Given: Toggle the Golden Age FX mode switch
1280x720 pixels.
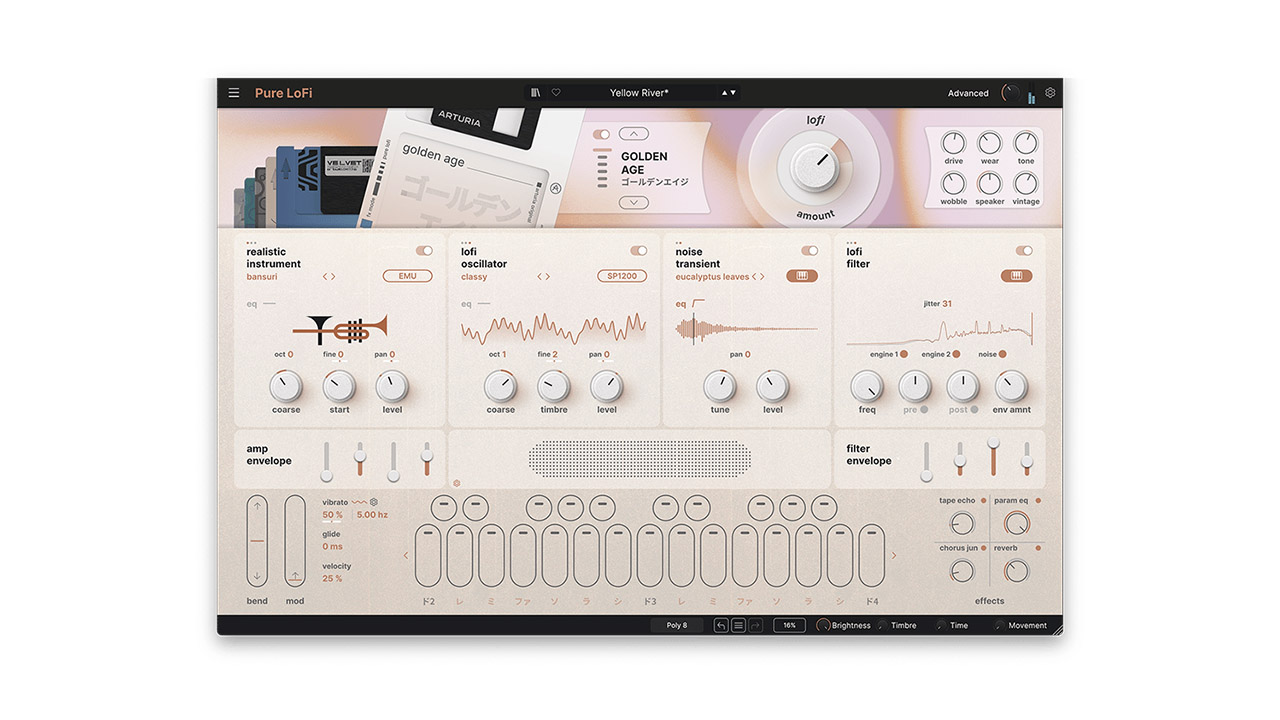Looking at the screenshot, I should [601, 134].
